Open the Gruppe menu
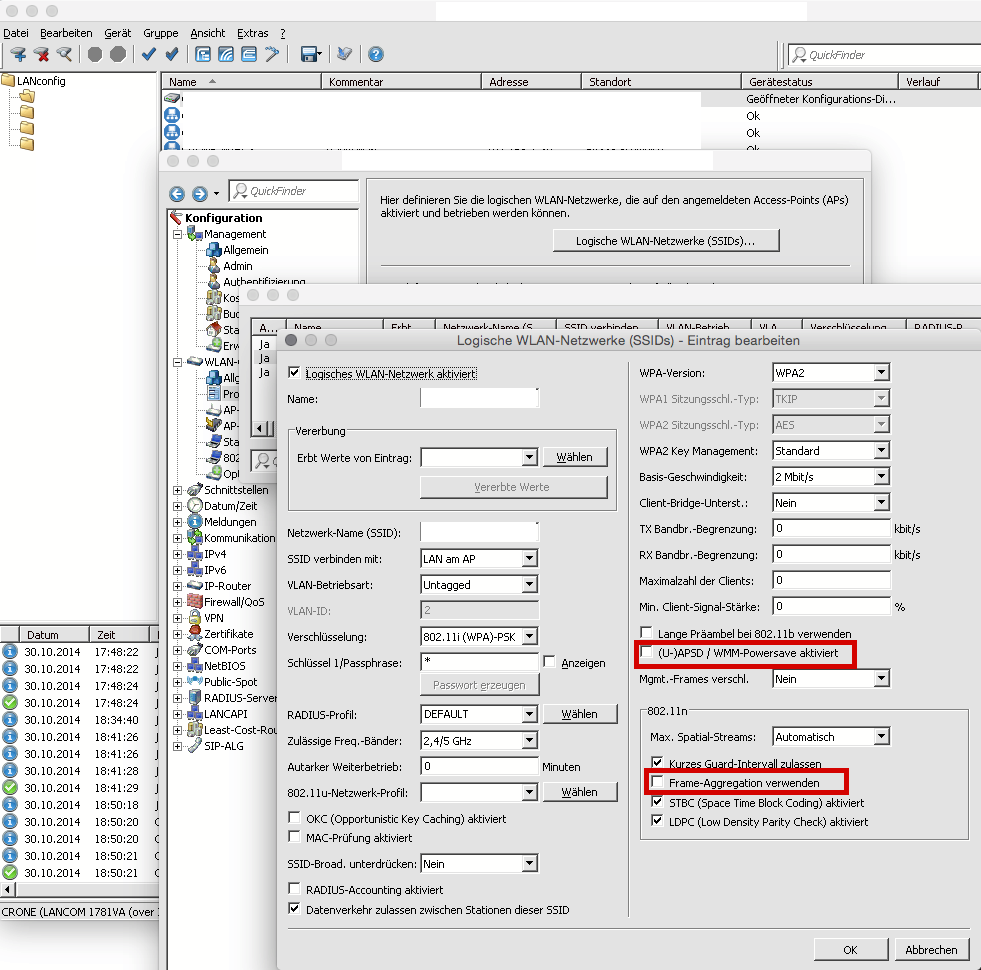The image size is (981, 970). (161, 33)
